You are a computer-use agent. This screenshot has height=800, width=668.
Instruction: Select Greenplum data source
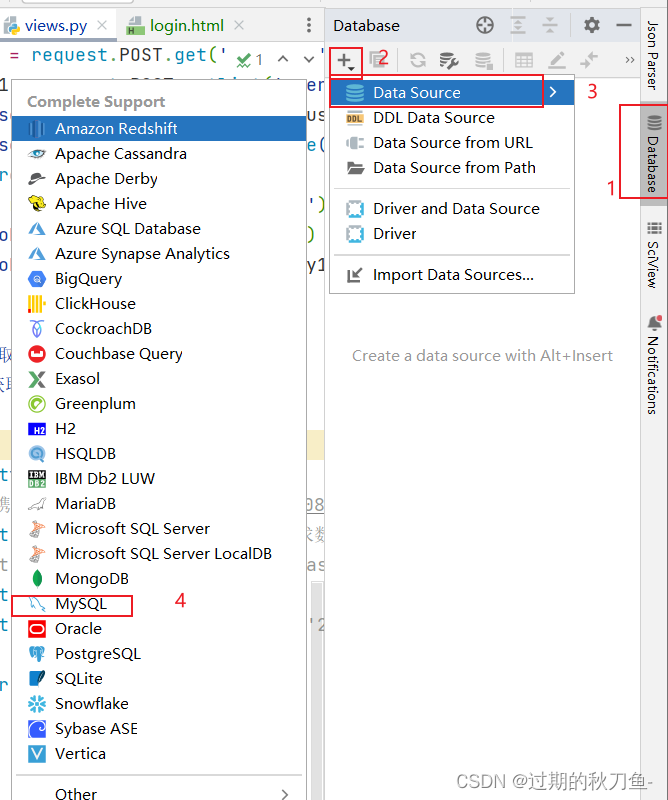point(159,404)
